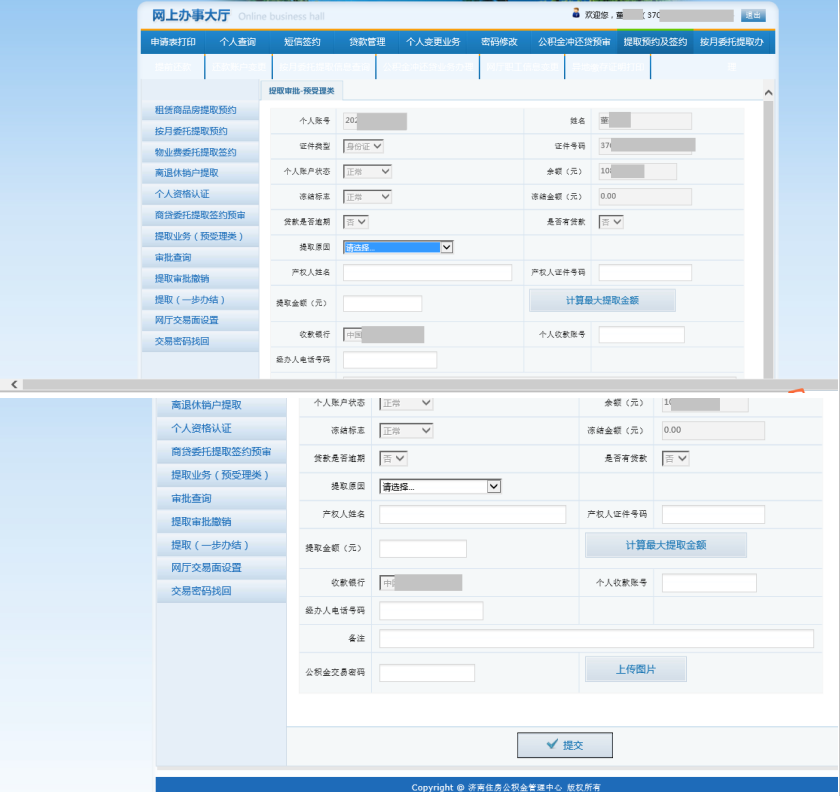This screenshot has width=840, height=796.
Task: Click the 备注 remarks input field
Action: [596, 639]
